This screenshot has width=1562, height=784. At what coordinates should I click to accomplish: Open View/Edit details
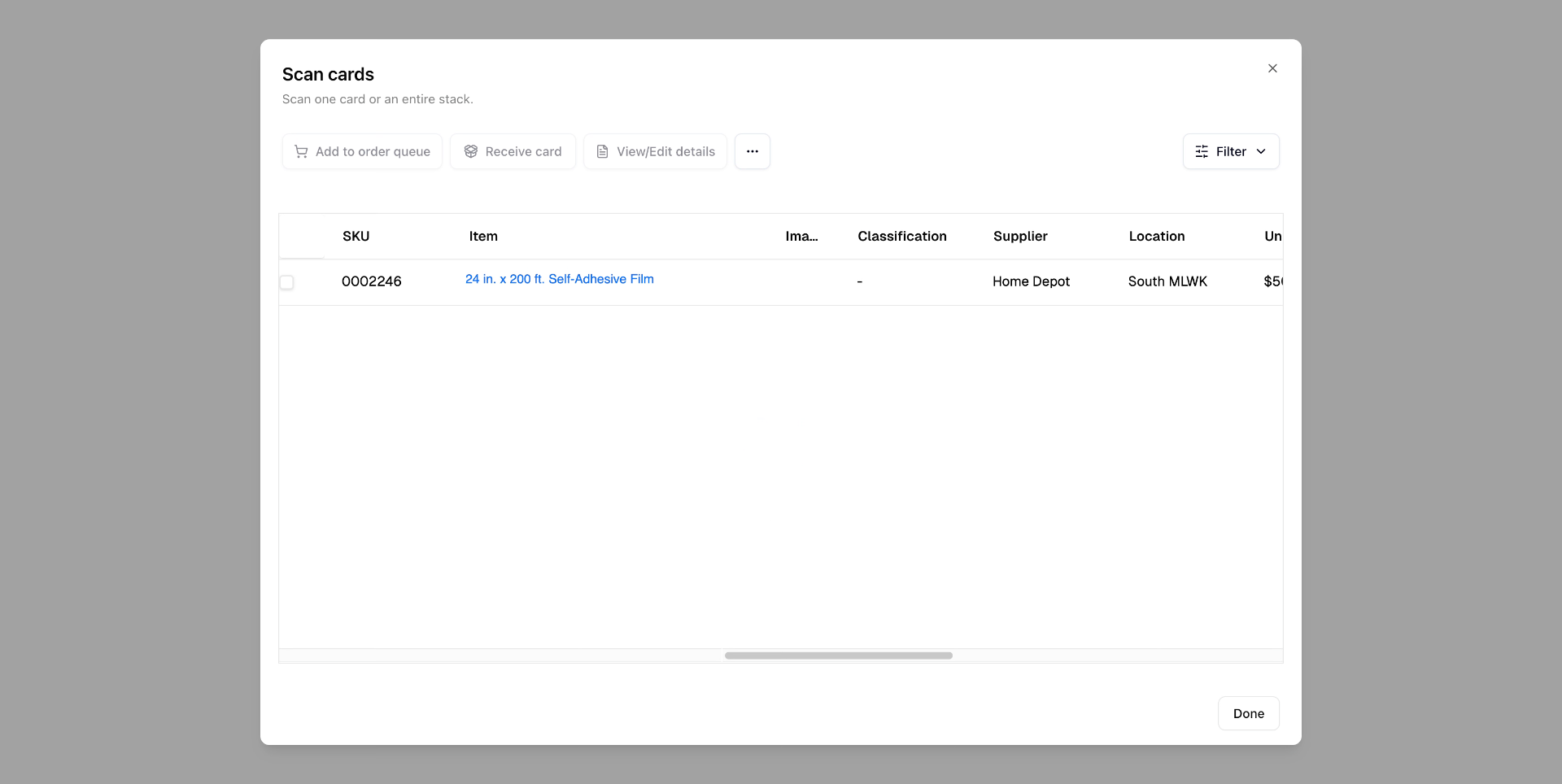click(x=655, y=151)
